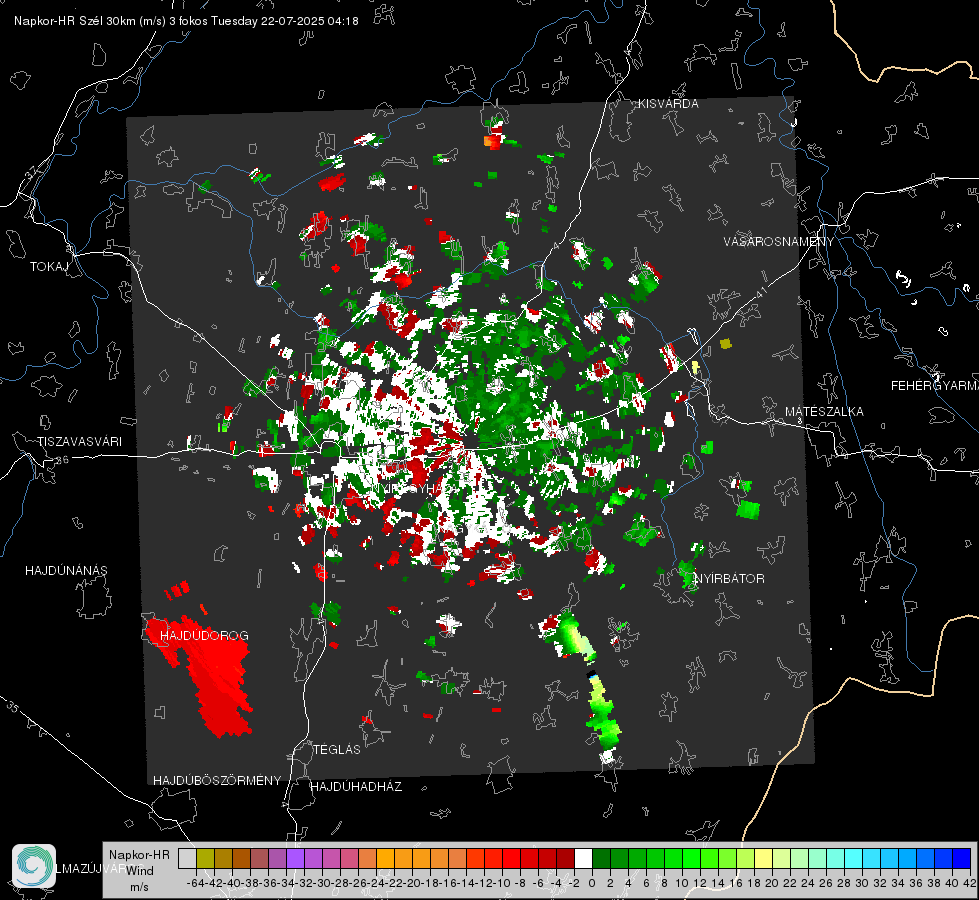Click the VÁSÁROSNAMÉNY city label
The image size is (979, 900).
click(x=779, y=242)
